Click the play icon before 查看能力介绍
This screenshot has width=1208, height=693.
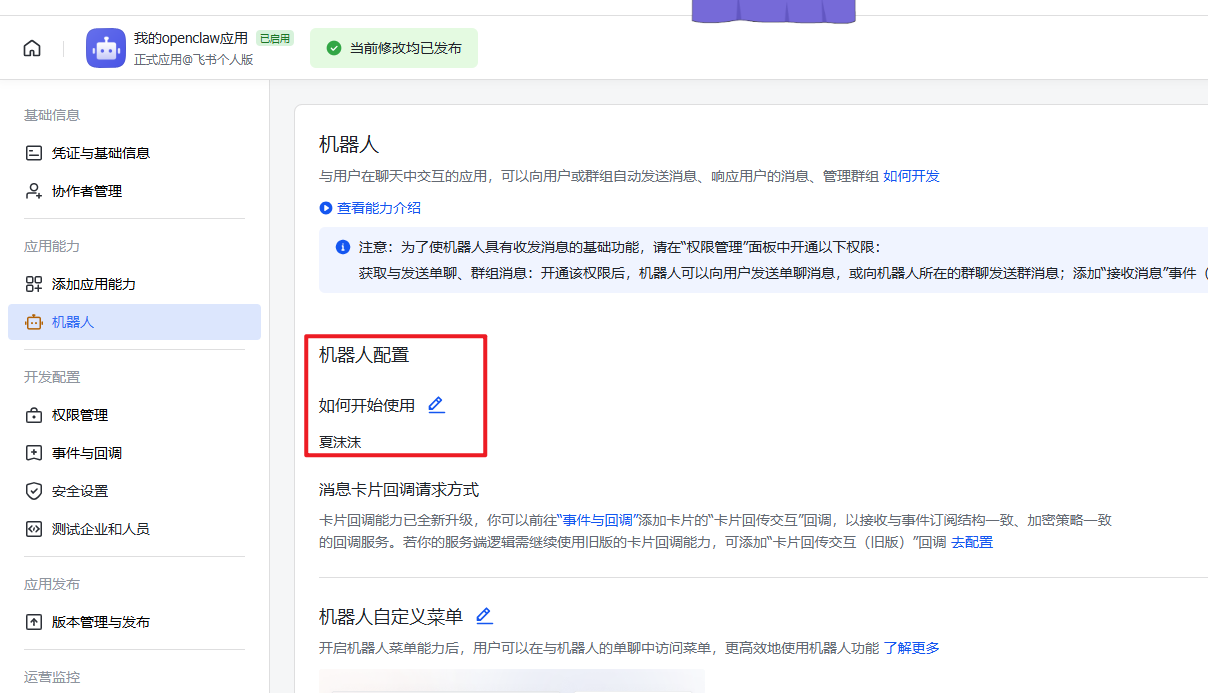(325, 208)
